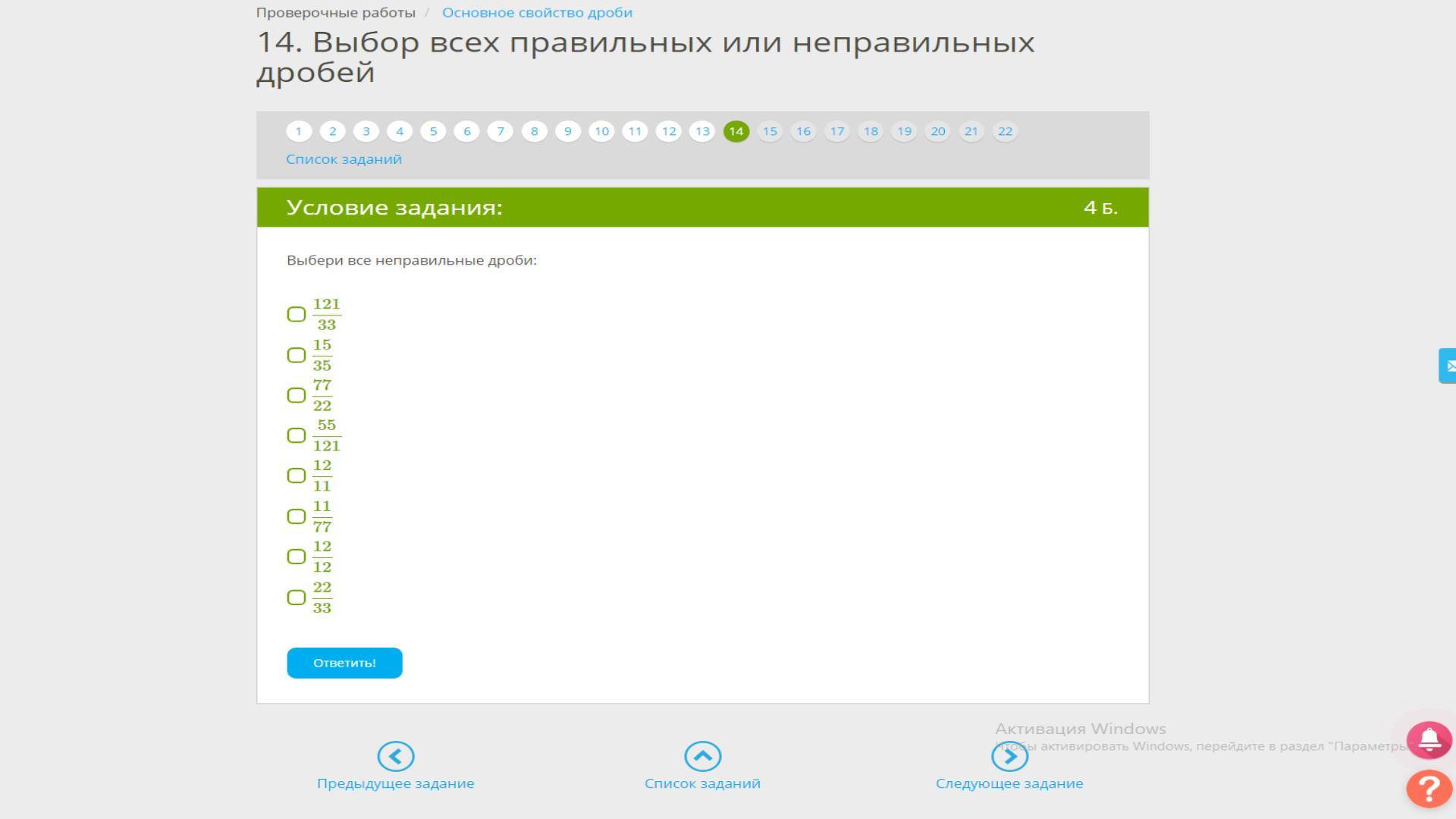The width and height of the screenshot is (1456, 819).
Task: Toggle the 15/35 fraction checkbox
Action: click(x=297, y=355)
